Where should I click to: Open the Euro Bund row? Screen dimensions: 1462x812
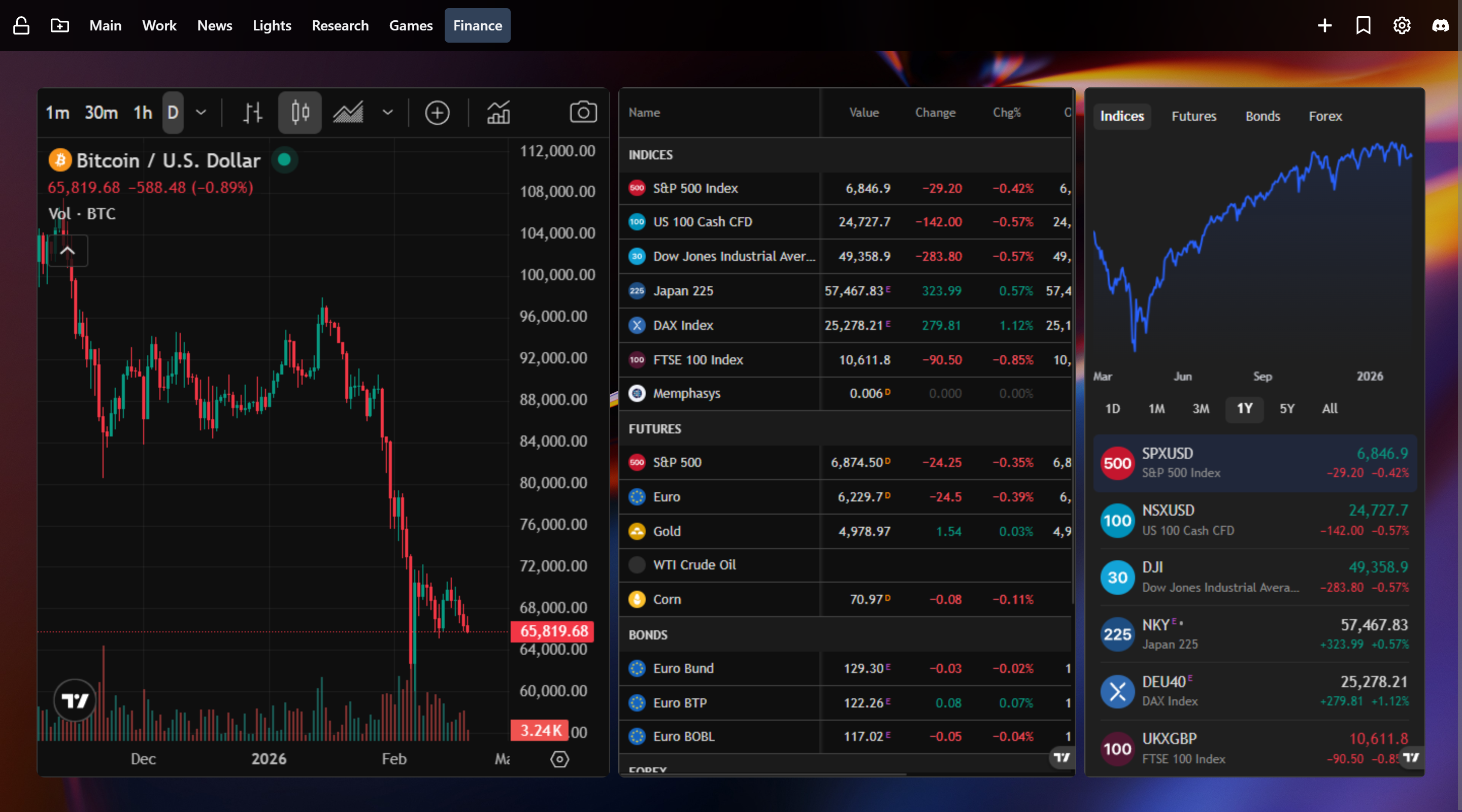click(845, 668)
